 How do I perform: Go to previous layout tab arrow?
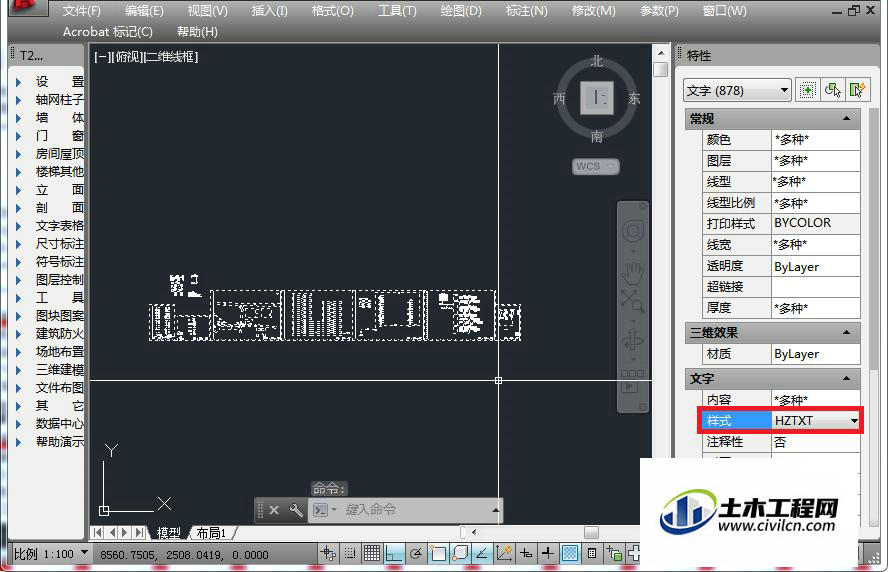coord(112,532)
